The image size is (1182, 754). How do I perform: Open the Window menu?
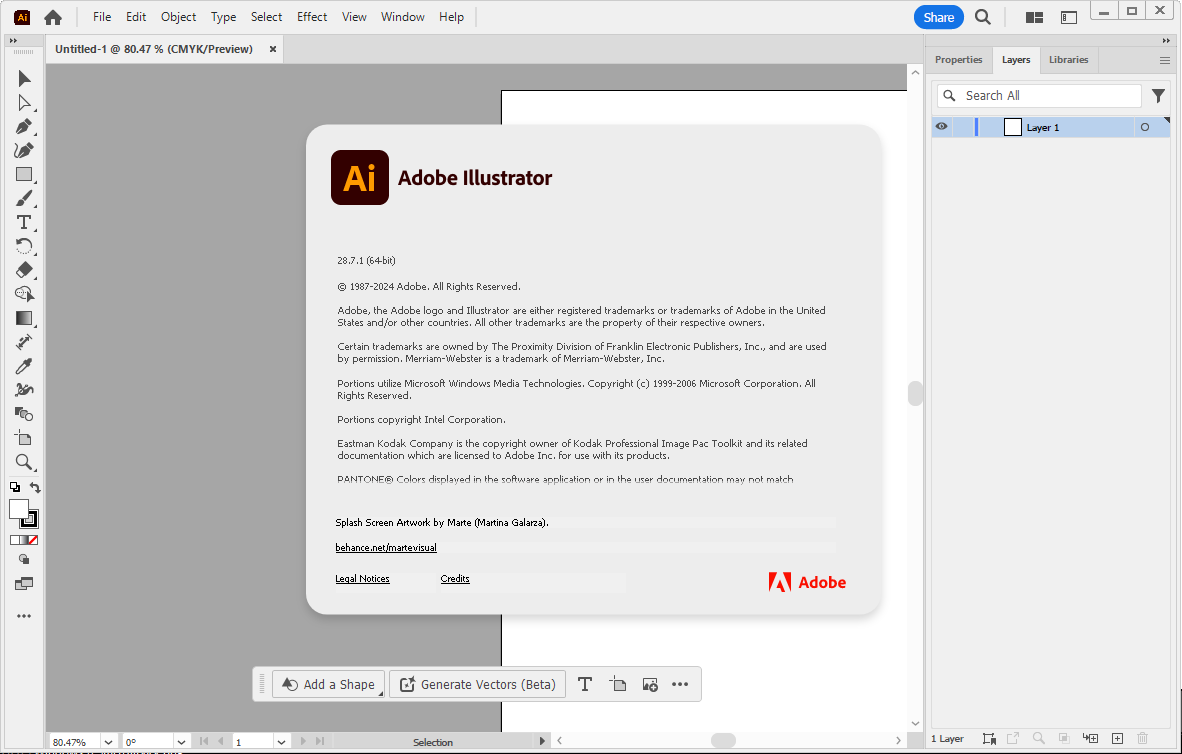pos(403,17)
